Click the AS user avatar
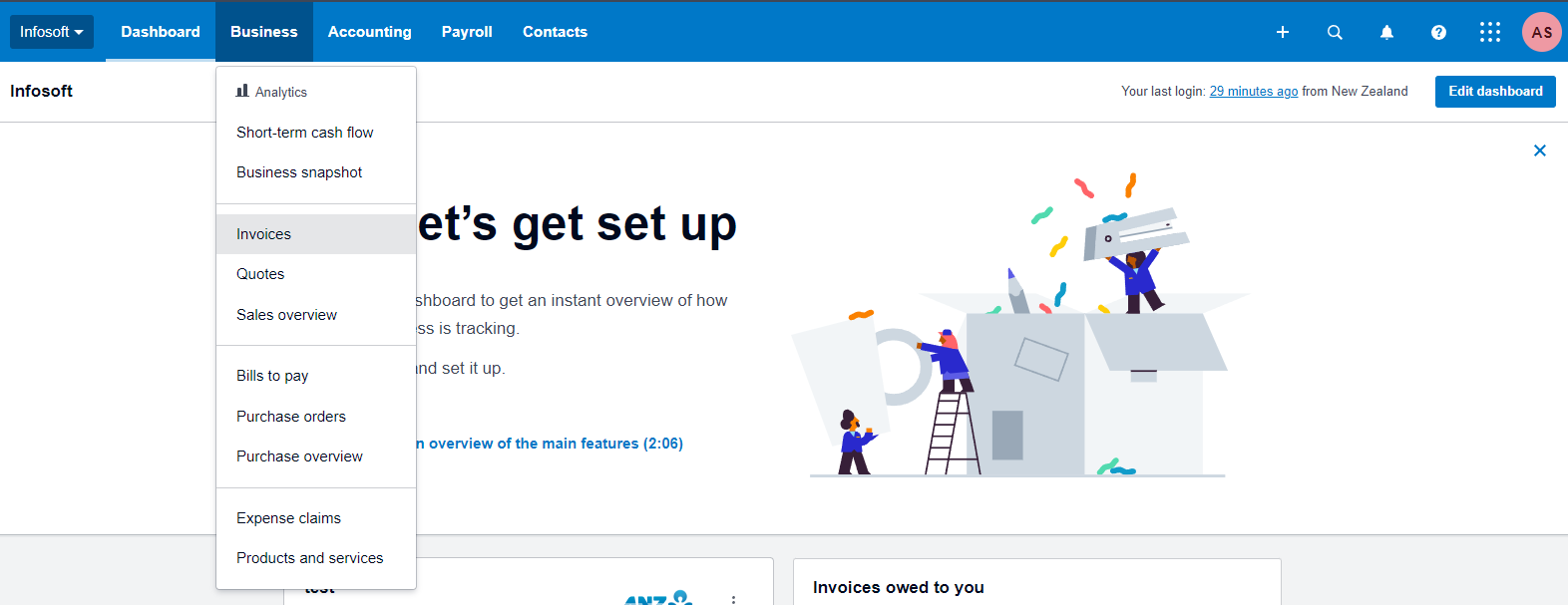 [x=1542, y=32]
